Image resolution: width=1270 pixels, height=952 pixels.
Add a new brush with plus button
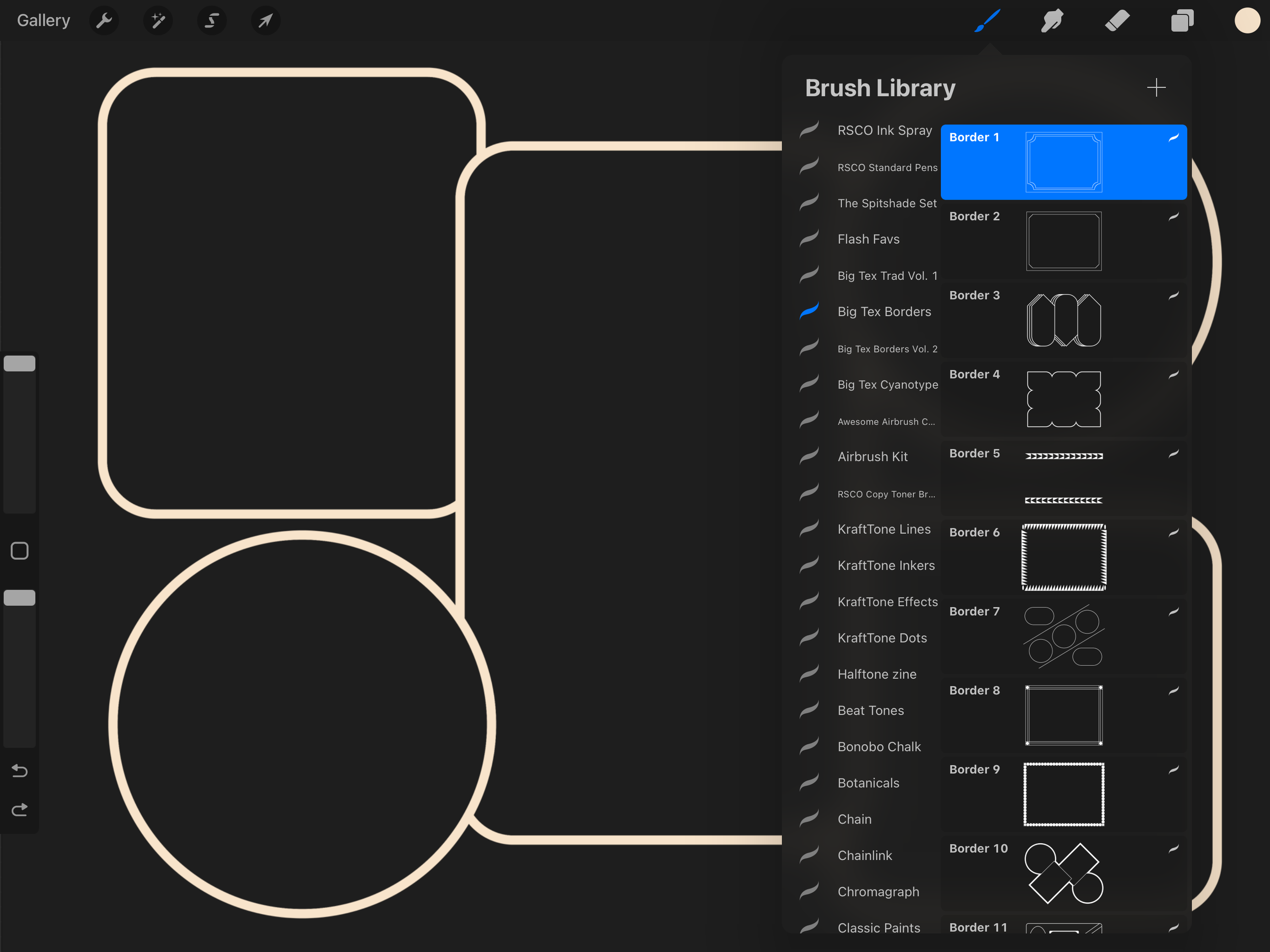[1156, 88]
